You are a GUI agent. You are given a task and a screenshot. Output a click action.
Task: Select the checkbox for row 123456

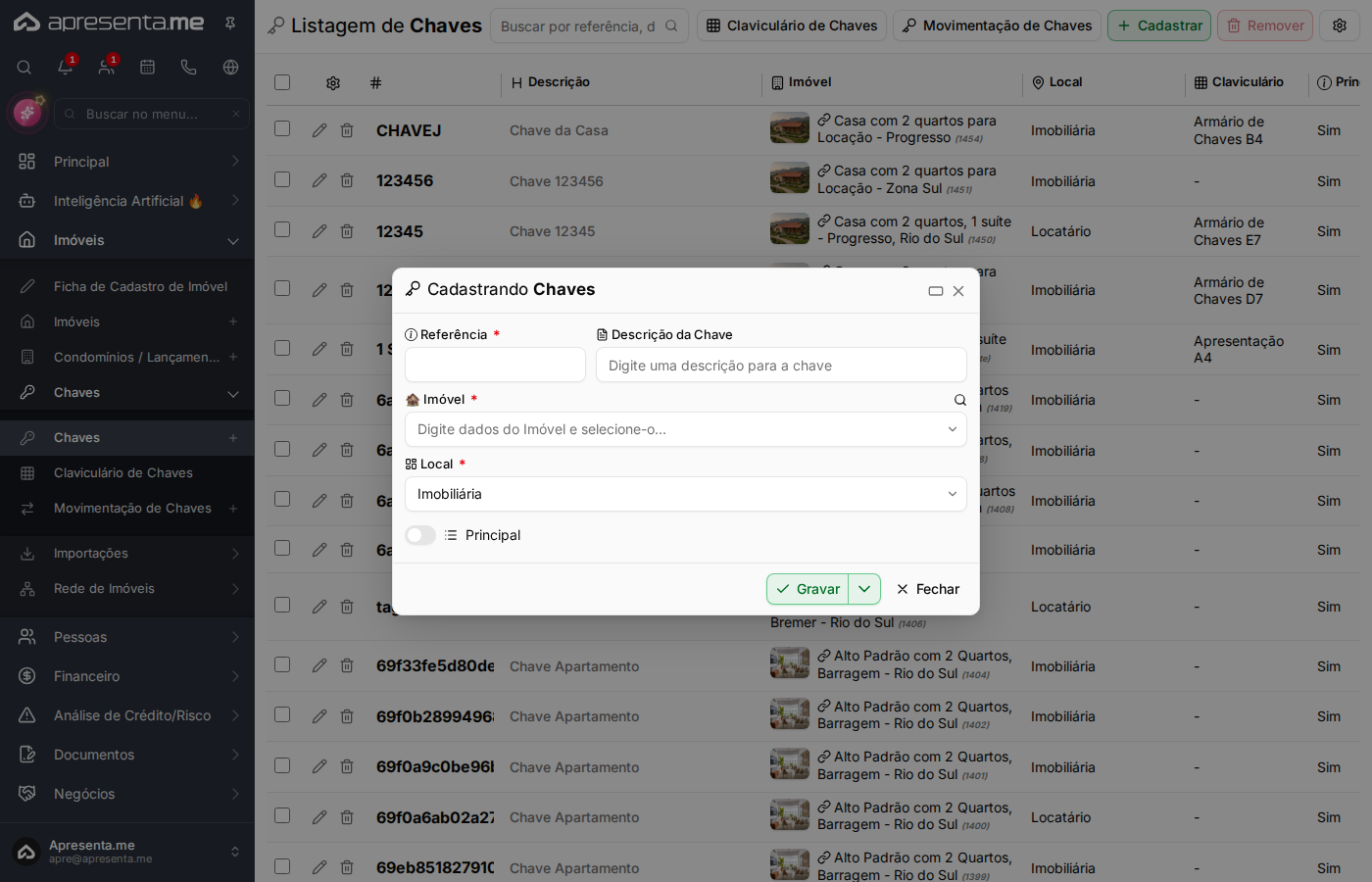pos(282,179)
